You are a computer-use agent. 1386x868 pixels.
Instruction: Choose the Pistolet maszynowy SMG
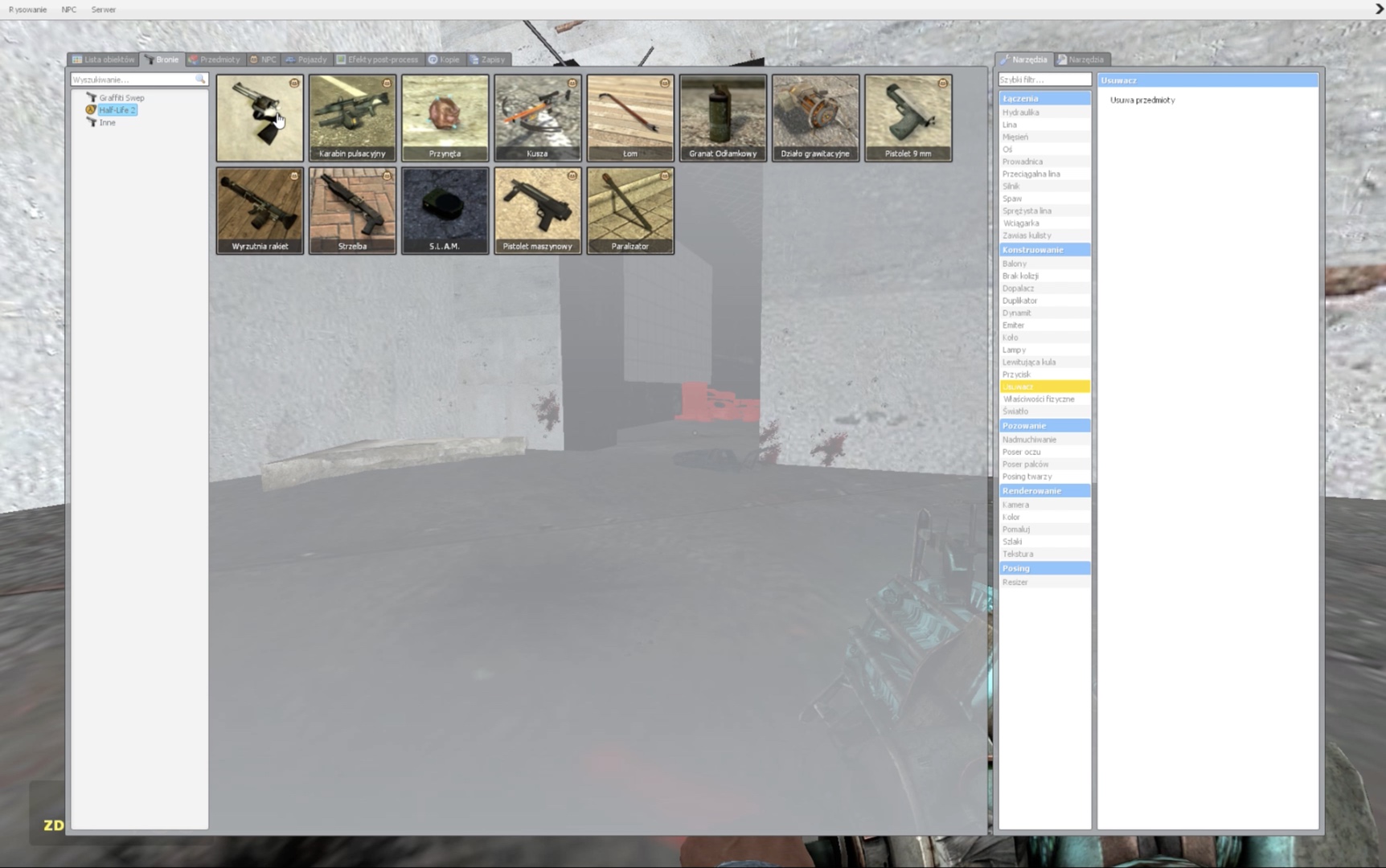coord(537,211)
